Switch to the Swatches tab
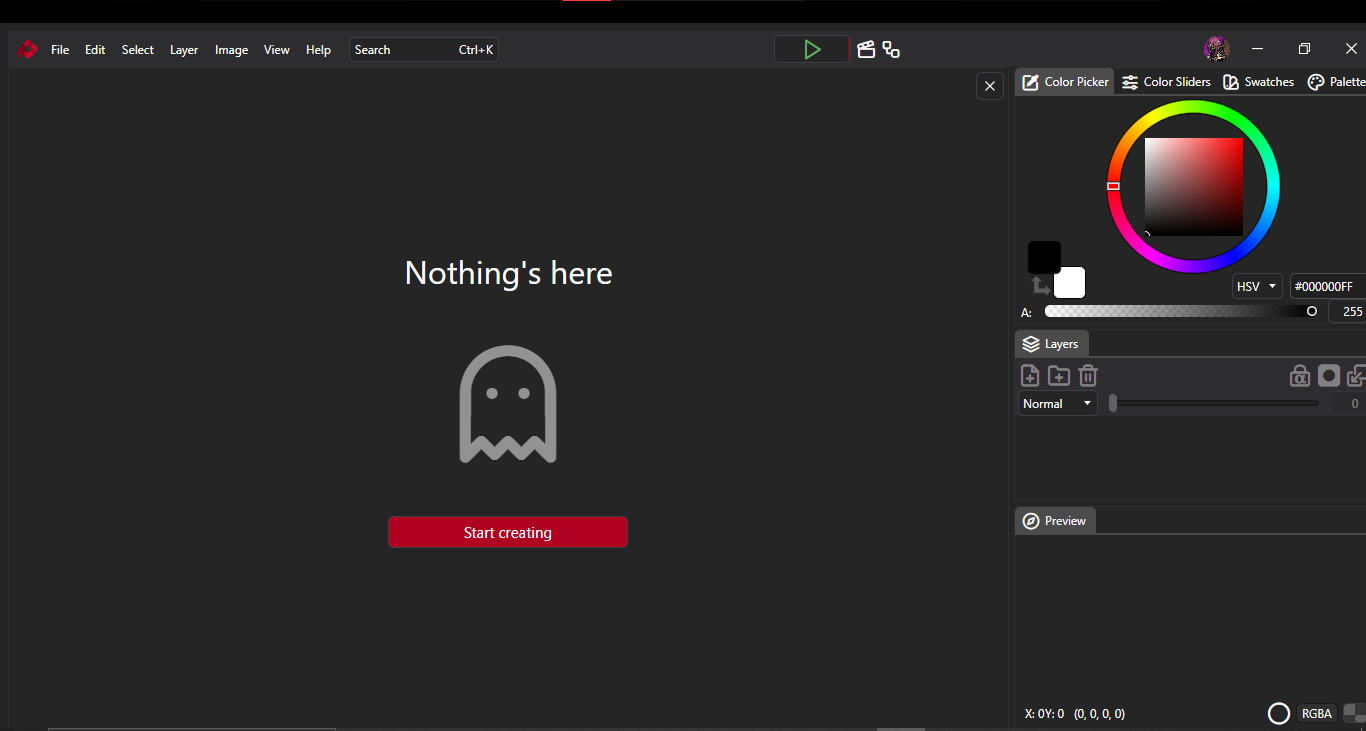Image resolution: width=1366 pixels, height=731 pixels. pos(1258,81)
